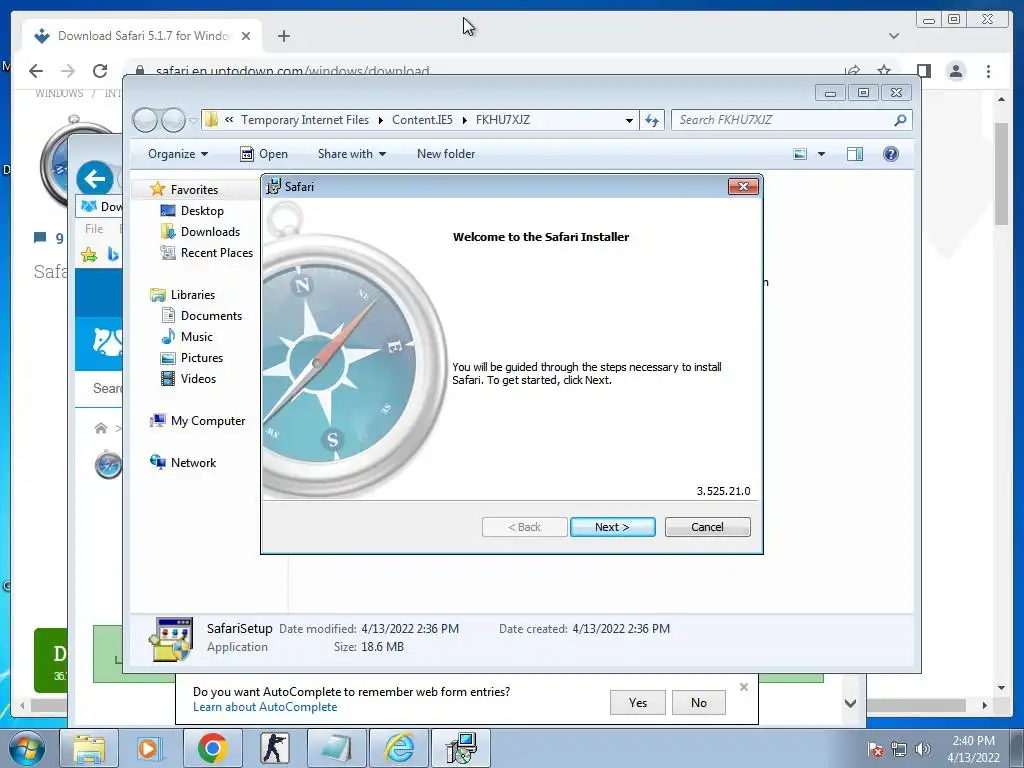Image resolution: width=1024 pixels, height=768 pixels.
Task: Click the Explorer search magnifier icon
Action: pyautogui.click(x=901, y=120)
